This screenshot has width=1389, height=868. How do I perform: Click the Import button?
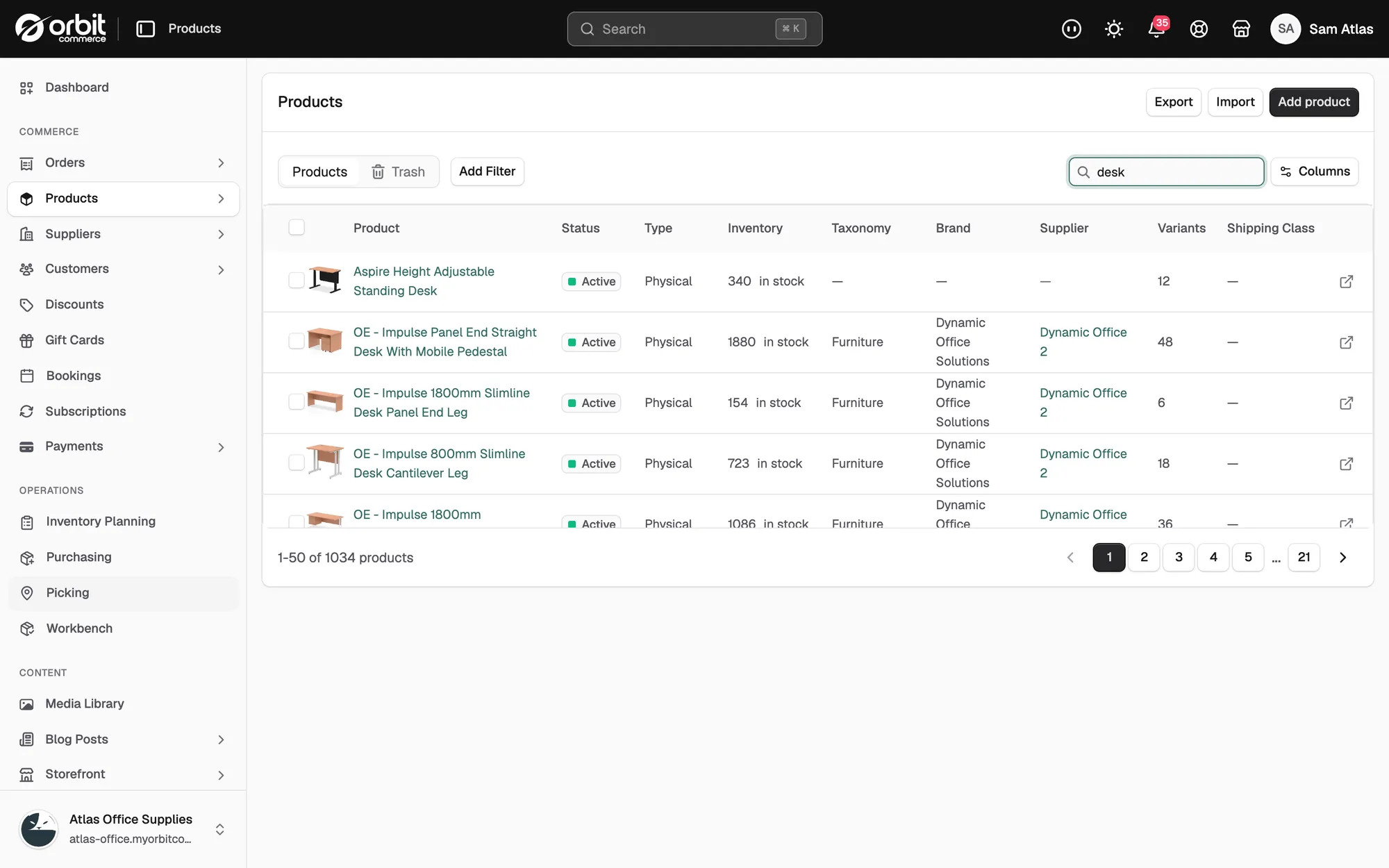tap(1235, 102)
